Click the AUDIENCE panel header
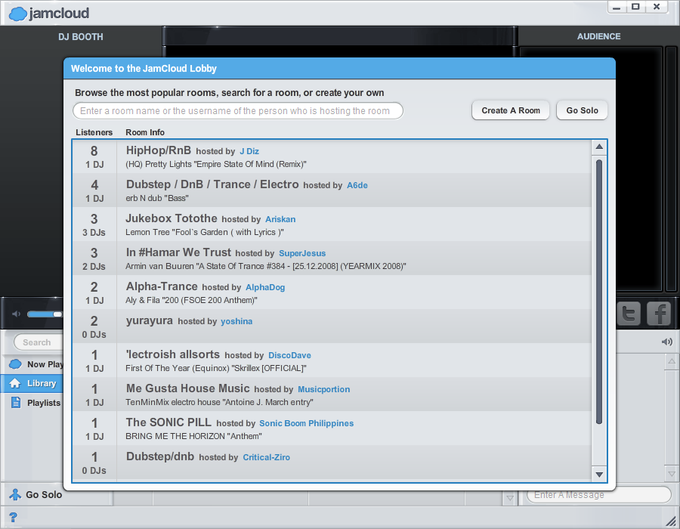The image size is (680, 529). click(x=598, y=36)
